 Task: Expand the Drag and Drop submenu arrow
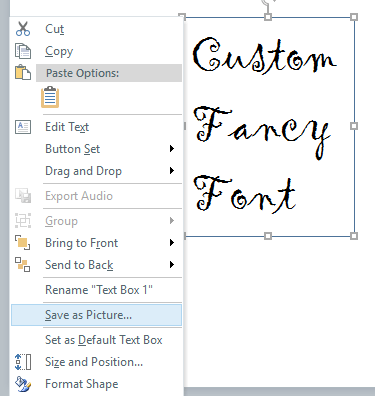pyautogui.click(x=172, y=171)
